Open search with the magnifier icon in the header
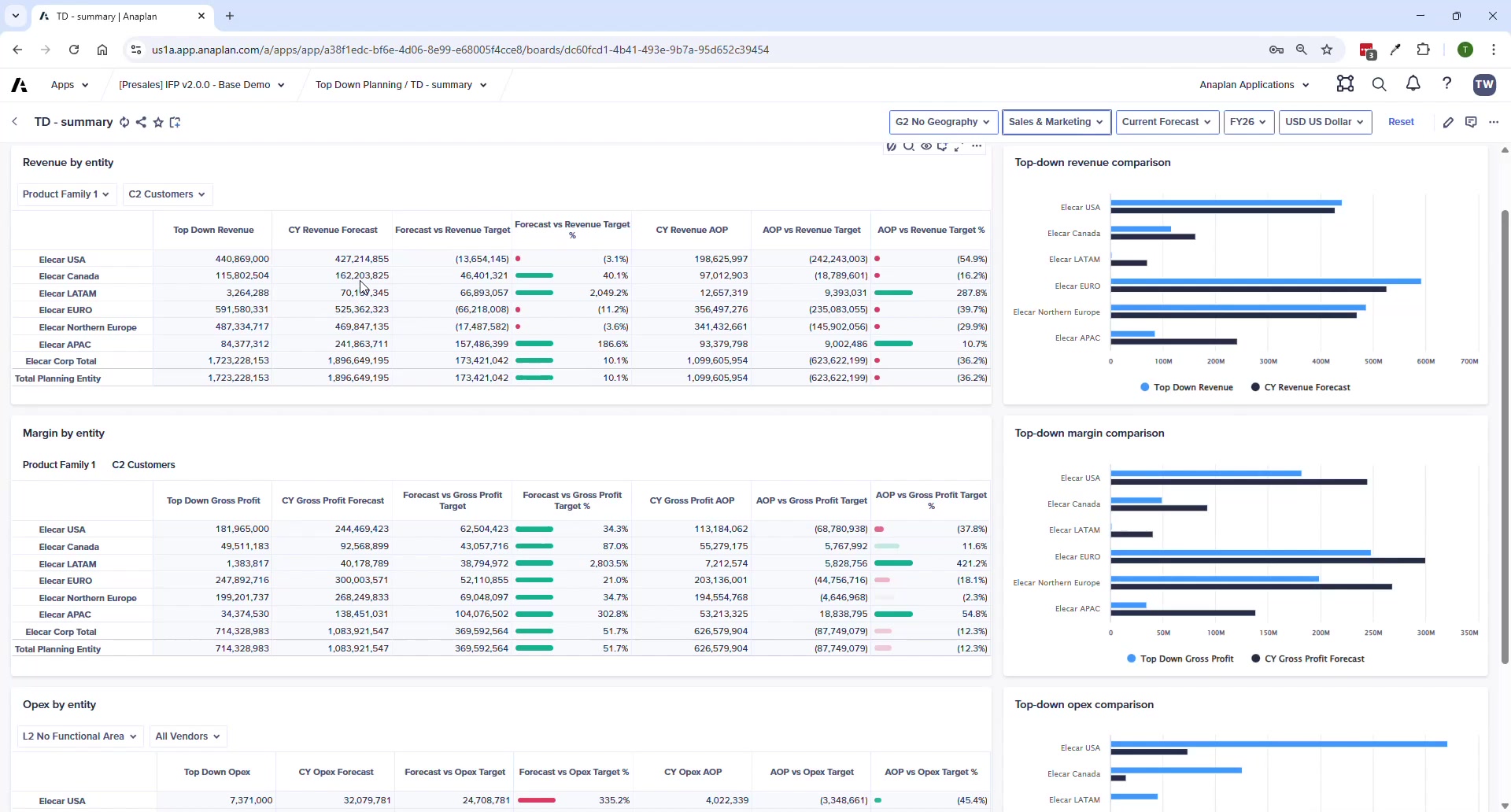Image resolution: width=1511 pixels, height=812 pixels. pyautogui.click(x=1380, y=84)
